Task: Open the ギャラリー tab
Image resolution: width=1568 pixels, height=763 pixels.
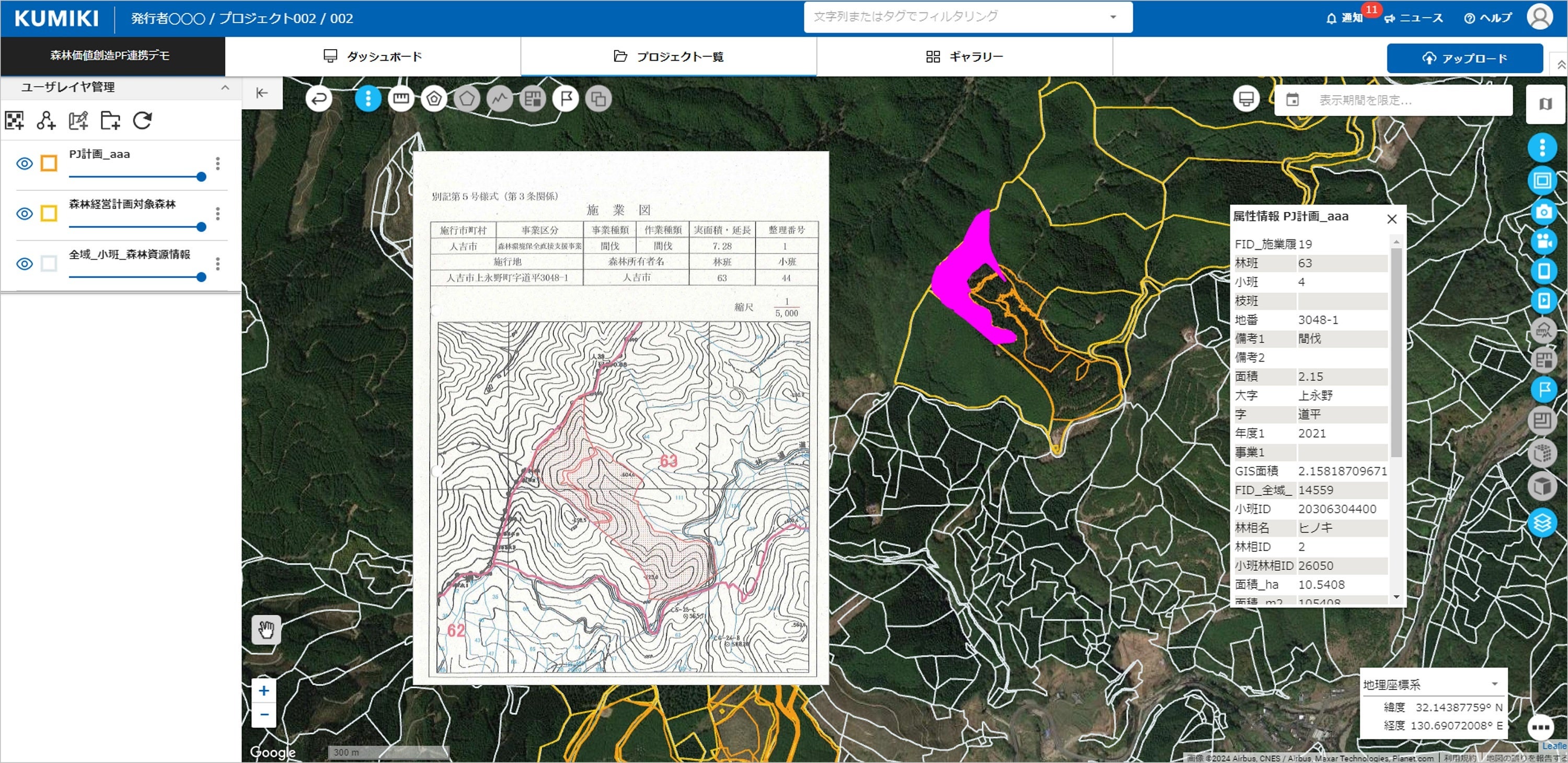Action: click(964, 56)
